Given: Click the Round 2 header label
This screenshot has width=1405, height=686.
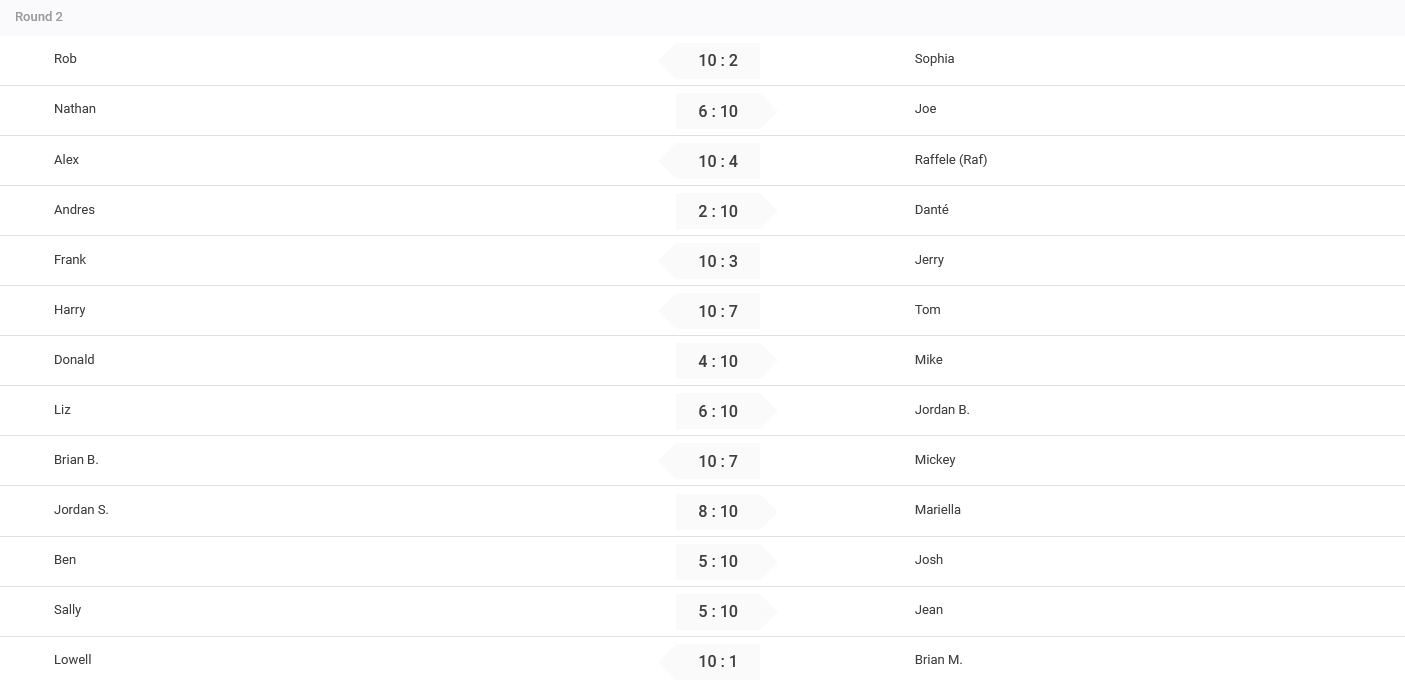Looking at the screenshot, I should coord(39,17).
